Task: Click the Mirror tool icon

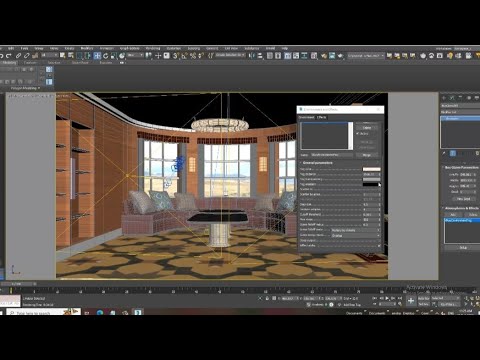Action: click(252, 56)
